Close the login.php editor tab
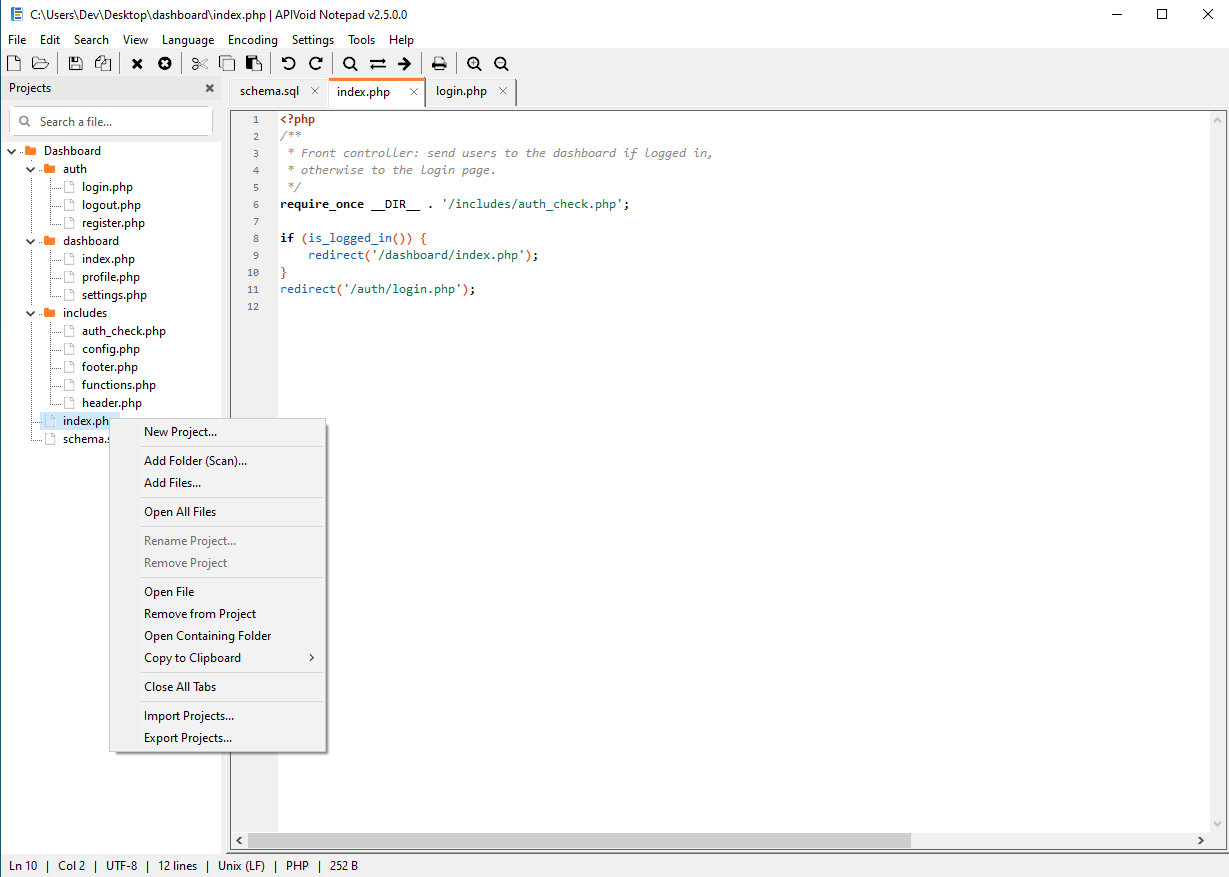Screen dimensions: 1229x877 click(x=503, y=91)
